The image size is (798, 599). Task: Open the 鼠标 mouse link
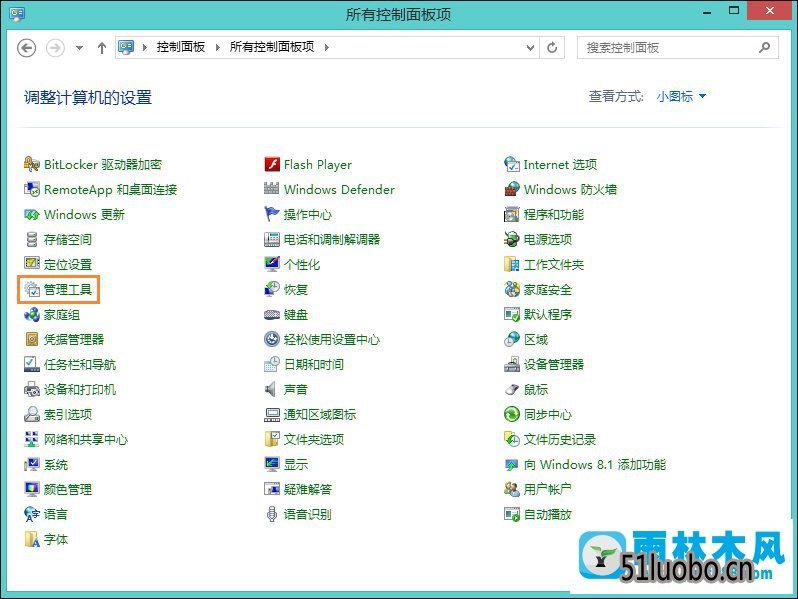[536, 389]
